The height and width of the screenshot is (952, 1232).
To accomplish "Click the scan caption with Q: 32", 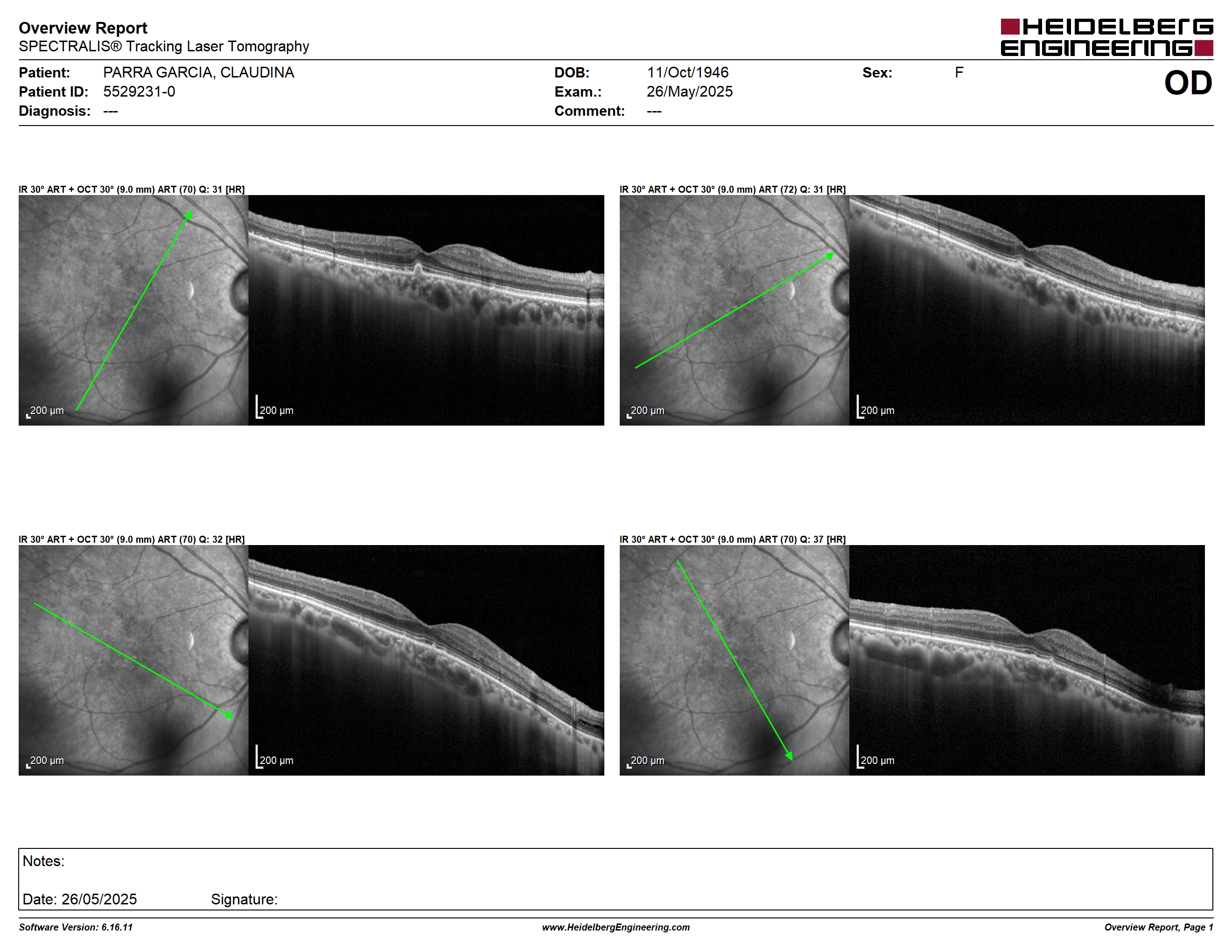I will (132, 539).
